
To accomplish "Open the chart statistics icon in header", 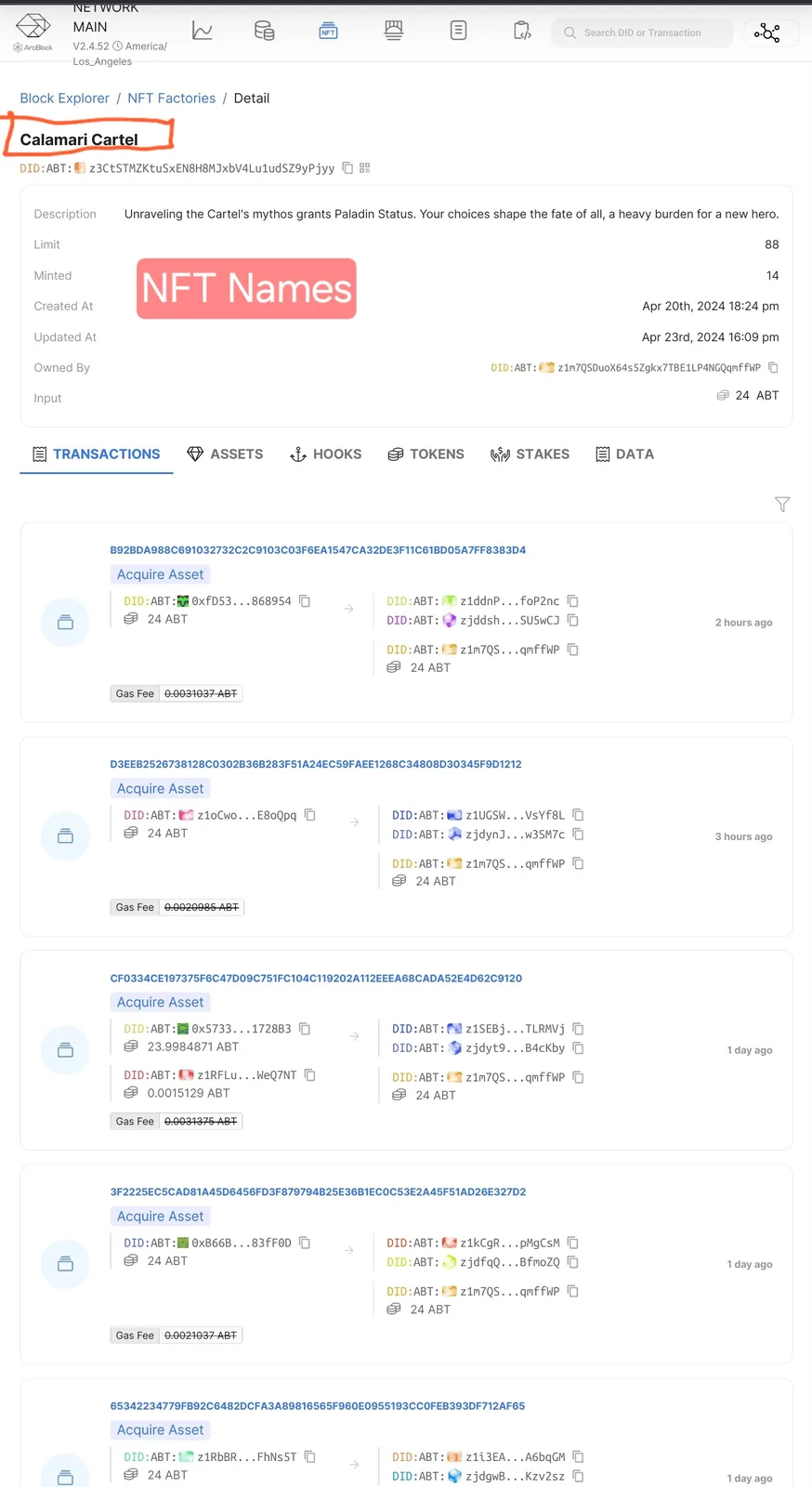I will pos(203,32).
